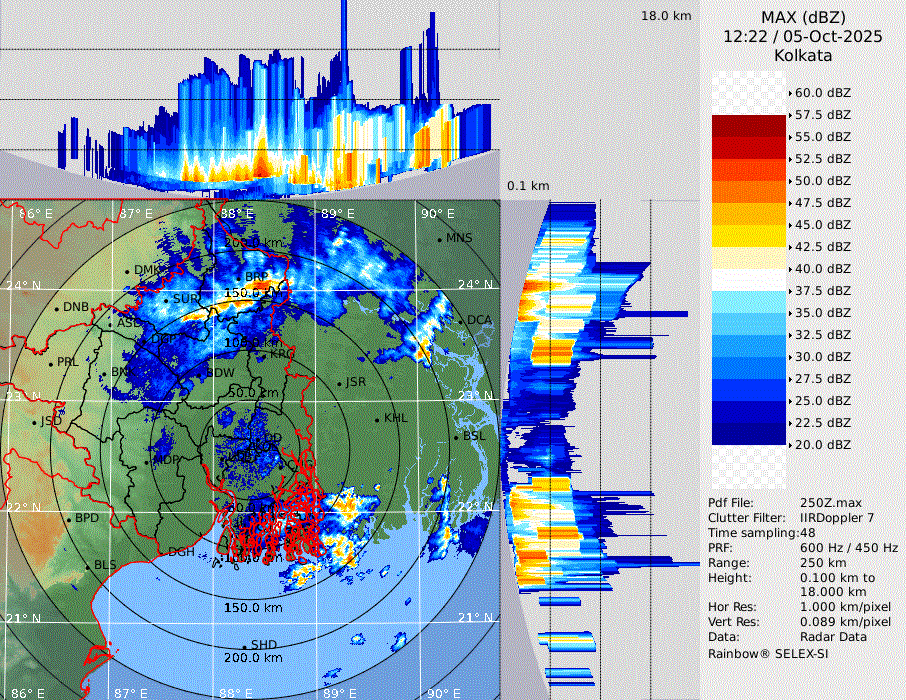The image size is (906, 700).
Task: Click the MNS station marker dot
Action: coord(439,239)
